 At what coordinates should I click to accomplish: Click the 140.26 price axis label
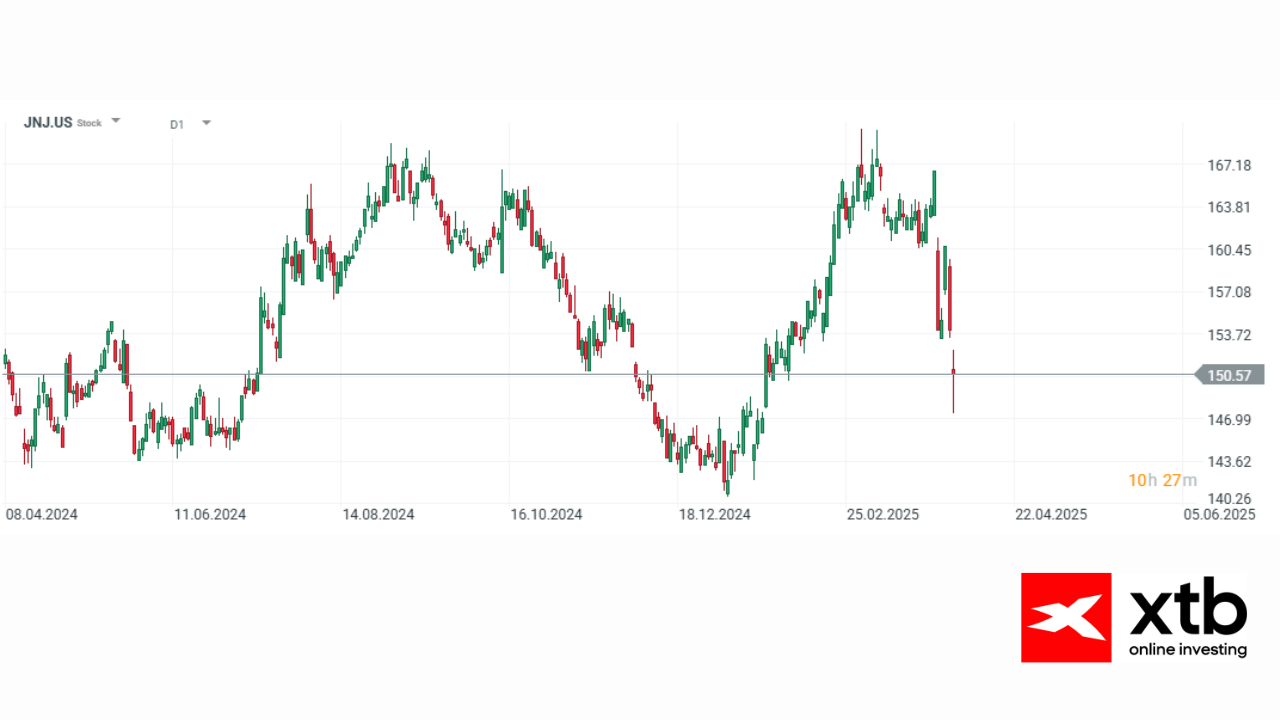[x=1230, y=498]
